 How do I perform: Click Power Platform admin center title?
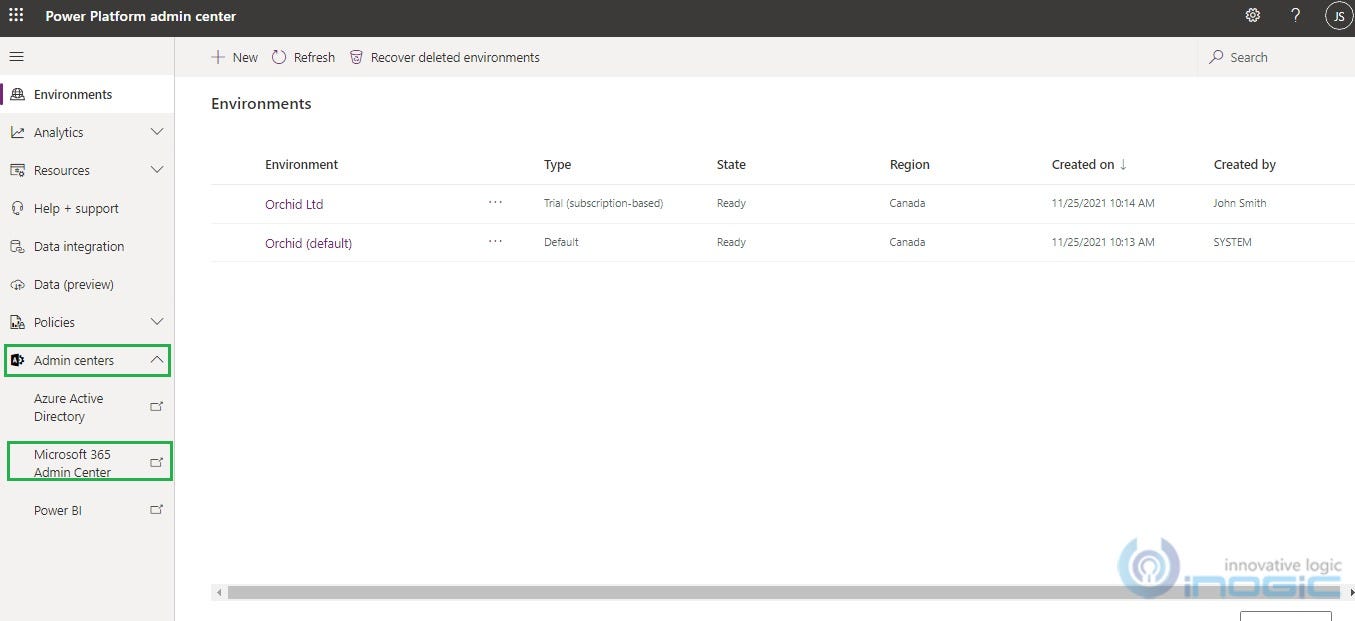coord(141,16)
